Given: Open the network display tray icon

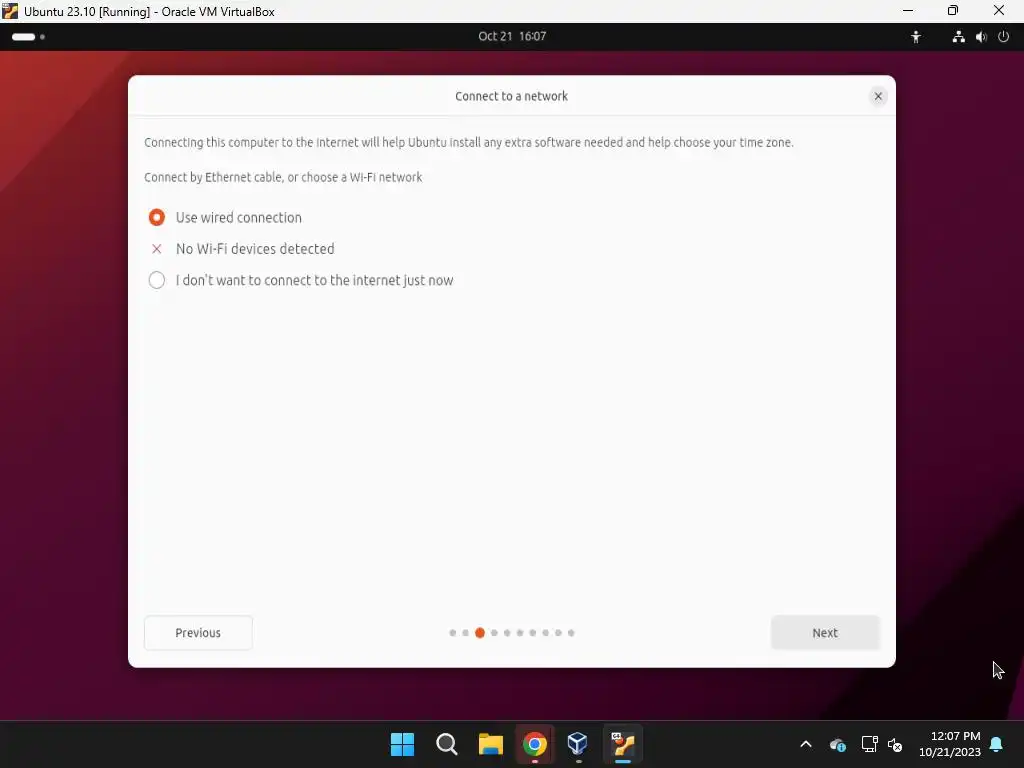Looking at the screenshot, I should [x=869, y=744].
